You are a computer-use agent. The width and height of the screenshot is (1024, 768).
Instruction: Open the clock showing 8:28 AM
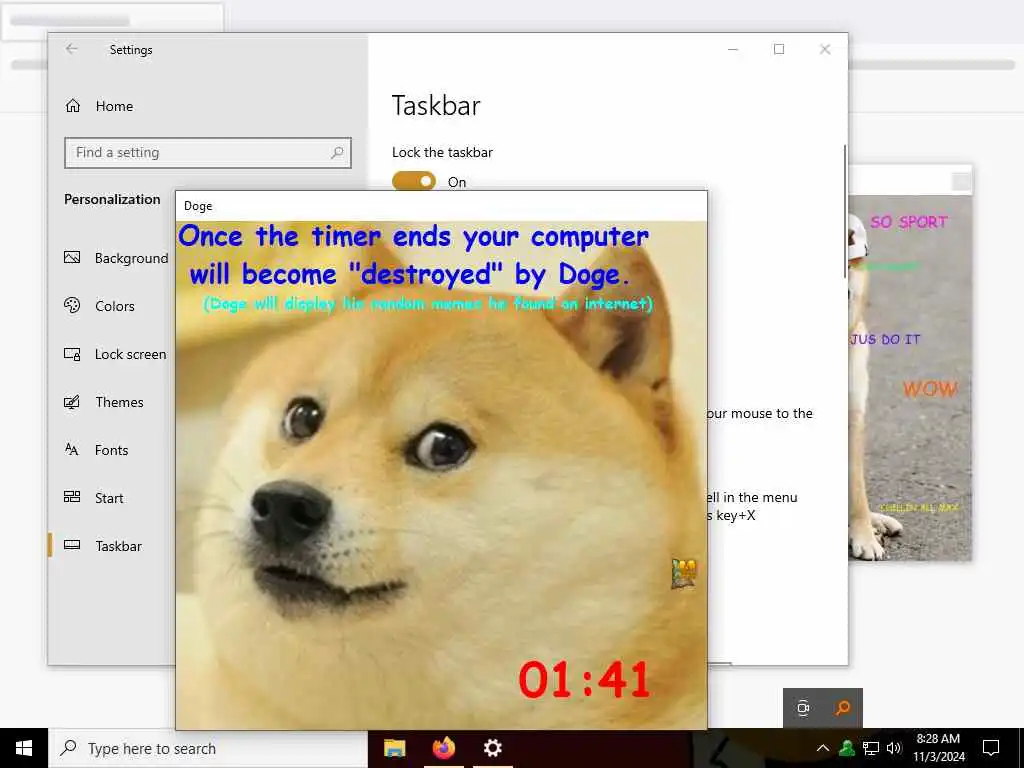[938, 748]
